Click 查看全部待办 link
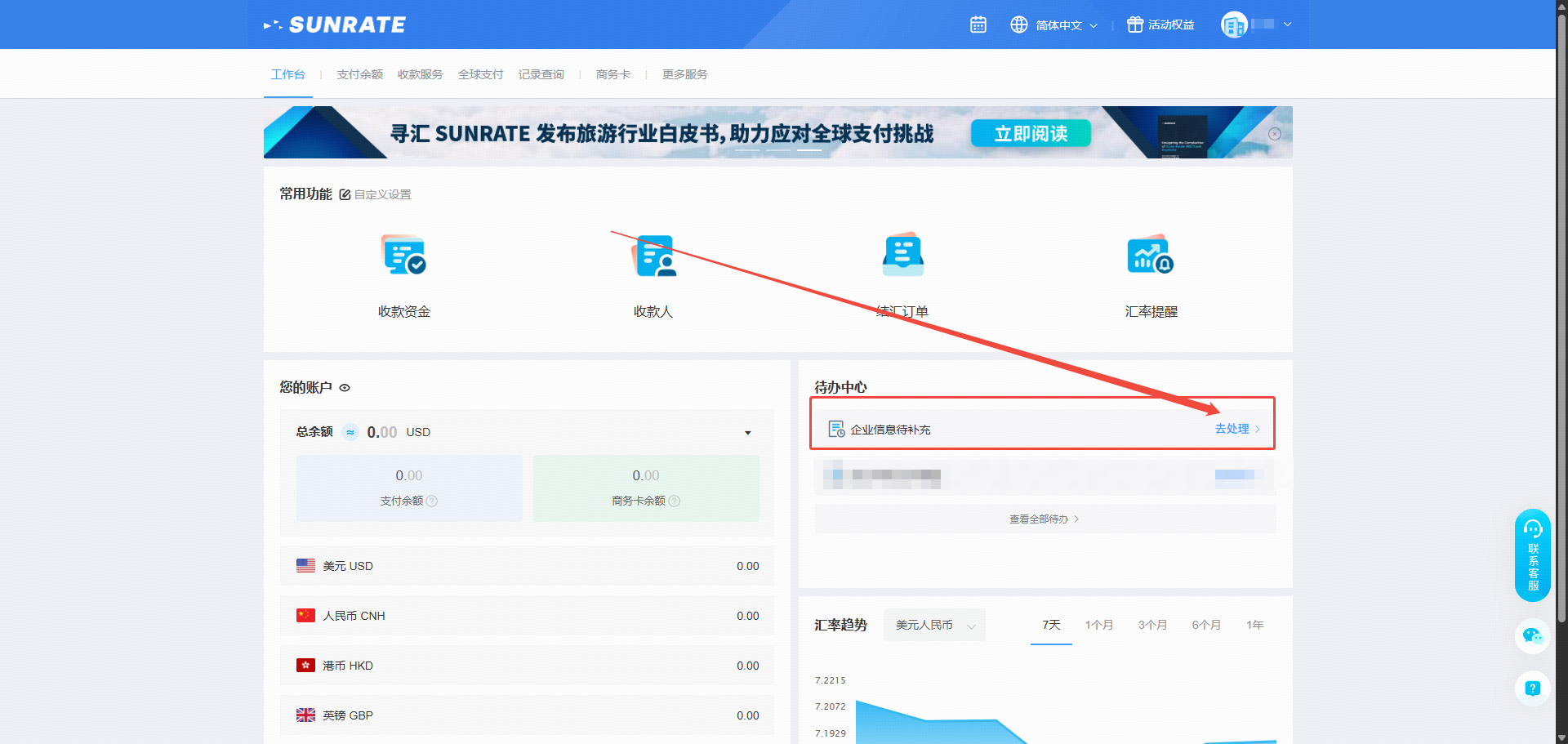This screenshot has width=1568, height=744. (1044, 519)
